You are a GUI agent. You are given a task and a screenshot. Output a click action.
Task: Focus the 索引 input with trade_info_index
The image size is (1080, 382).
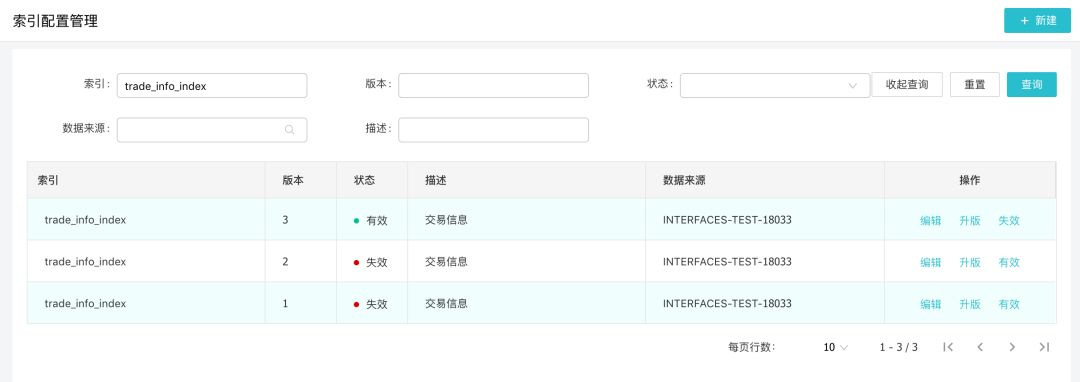(212, 86)
